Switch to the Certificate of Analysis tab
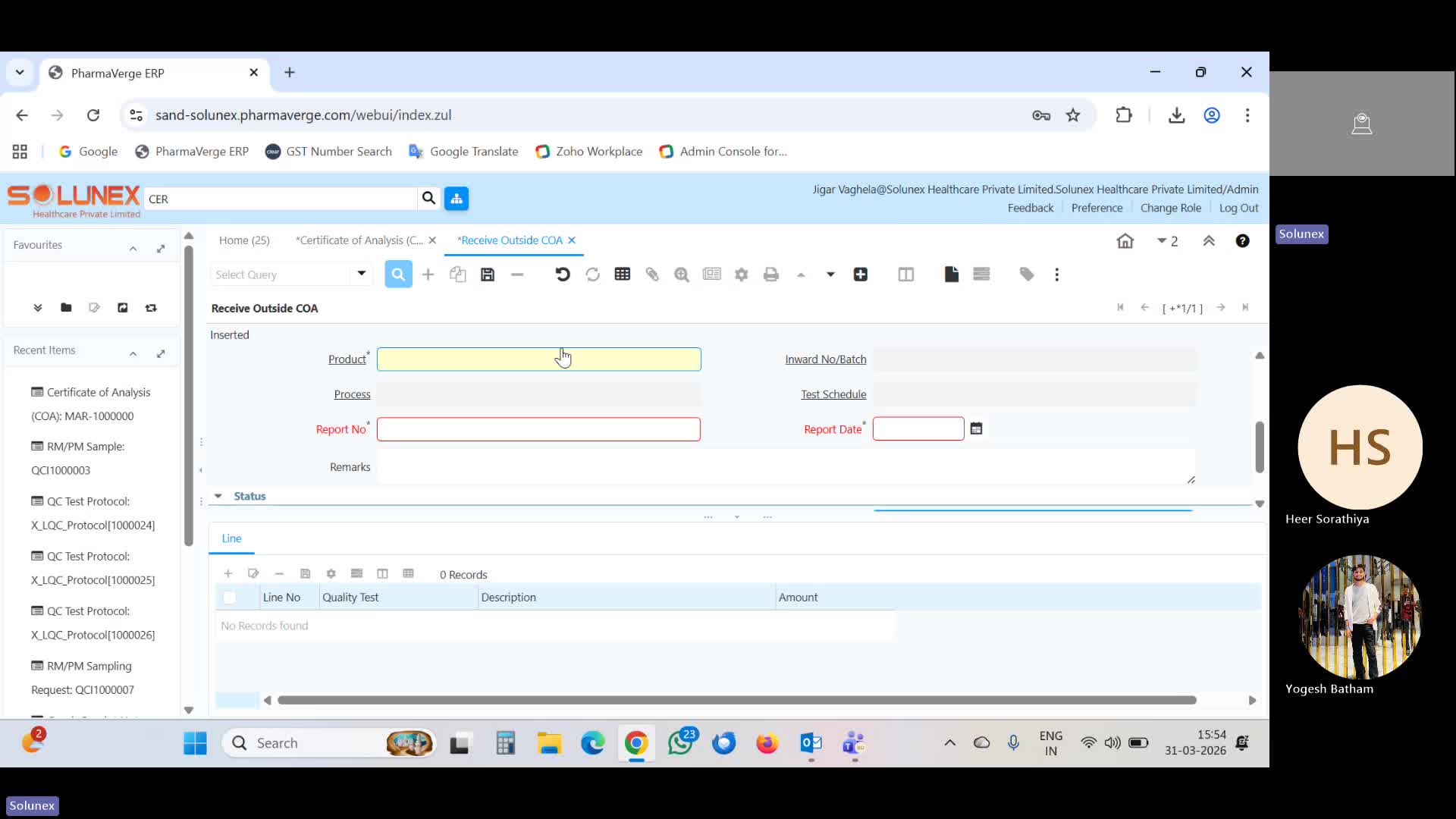 click(359, 240)
